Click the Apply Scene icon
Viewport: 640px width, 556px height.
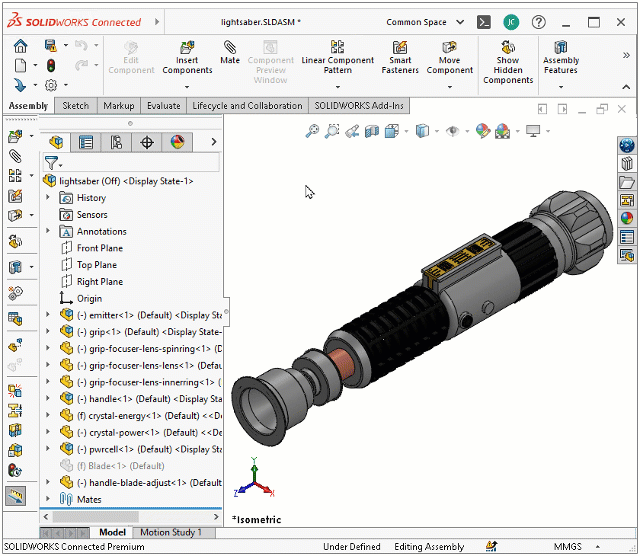[502, 131]
